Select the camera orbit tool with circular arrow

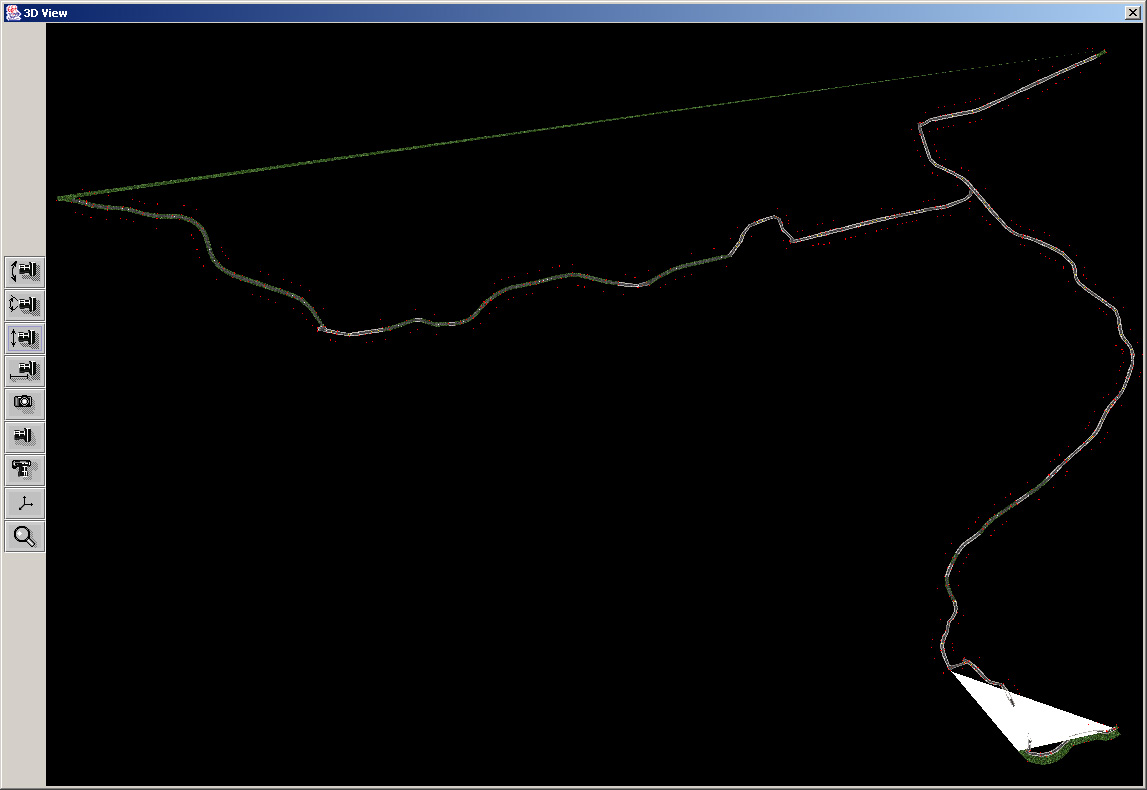pyautogui.click(x=25, y=305)
